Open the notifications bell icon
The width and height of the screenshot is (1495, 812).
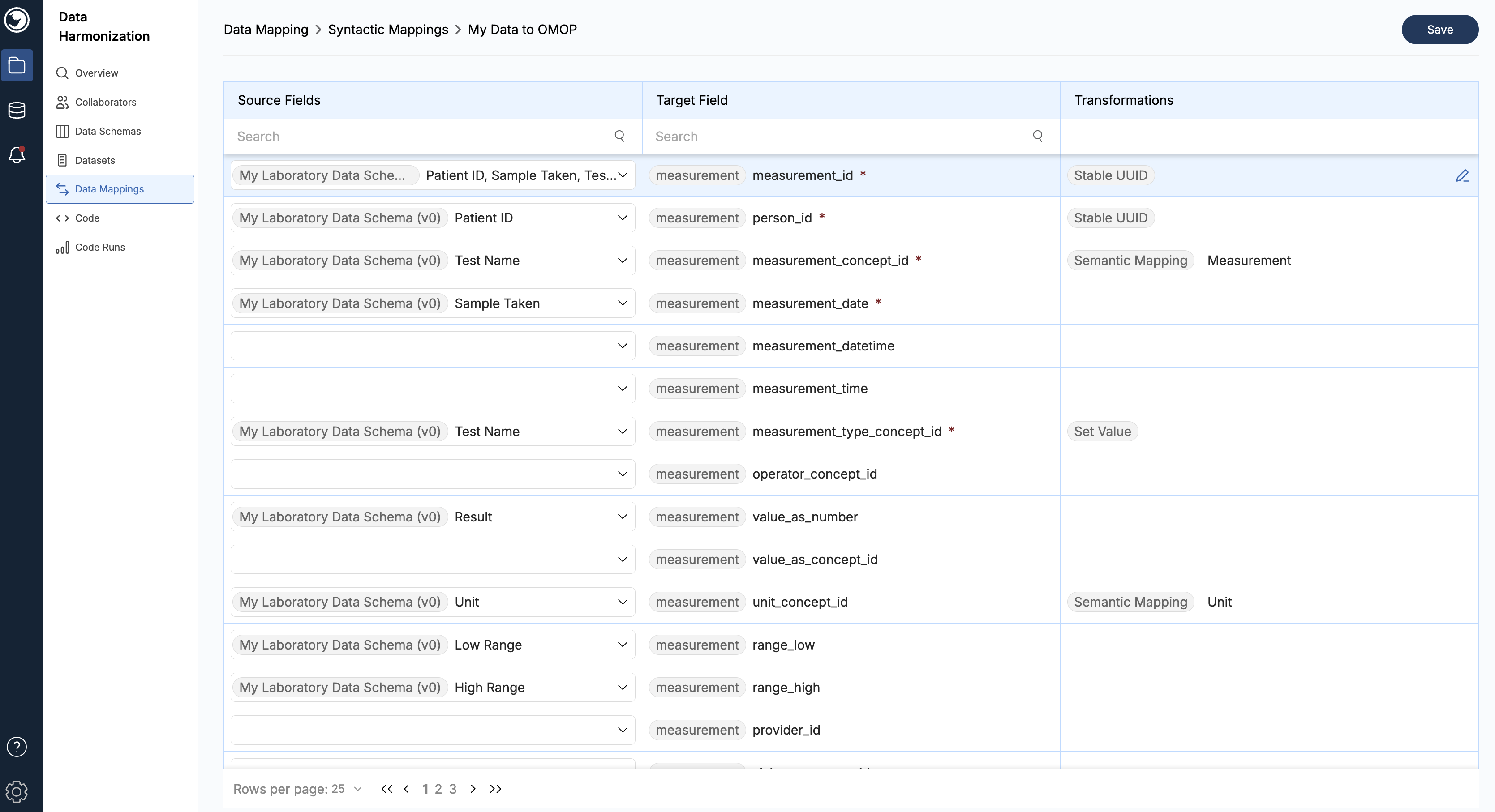[x=17, y=155]
